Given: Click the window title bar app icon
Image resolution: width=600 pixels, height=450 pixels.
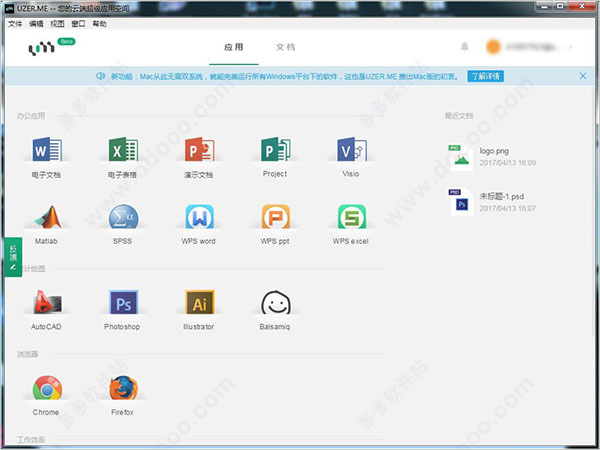Looking at the screenshot, I should tap(9, 8).
